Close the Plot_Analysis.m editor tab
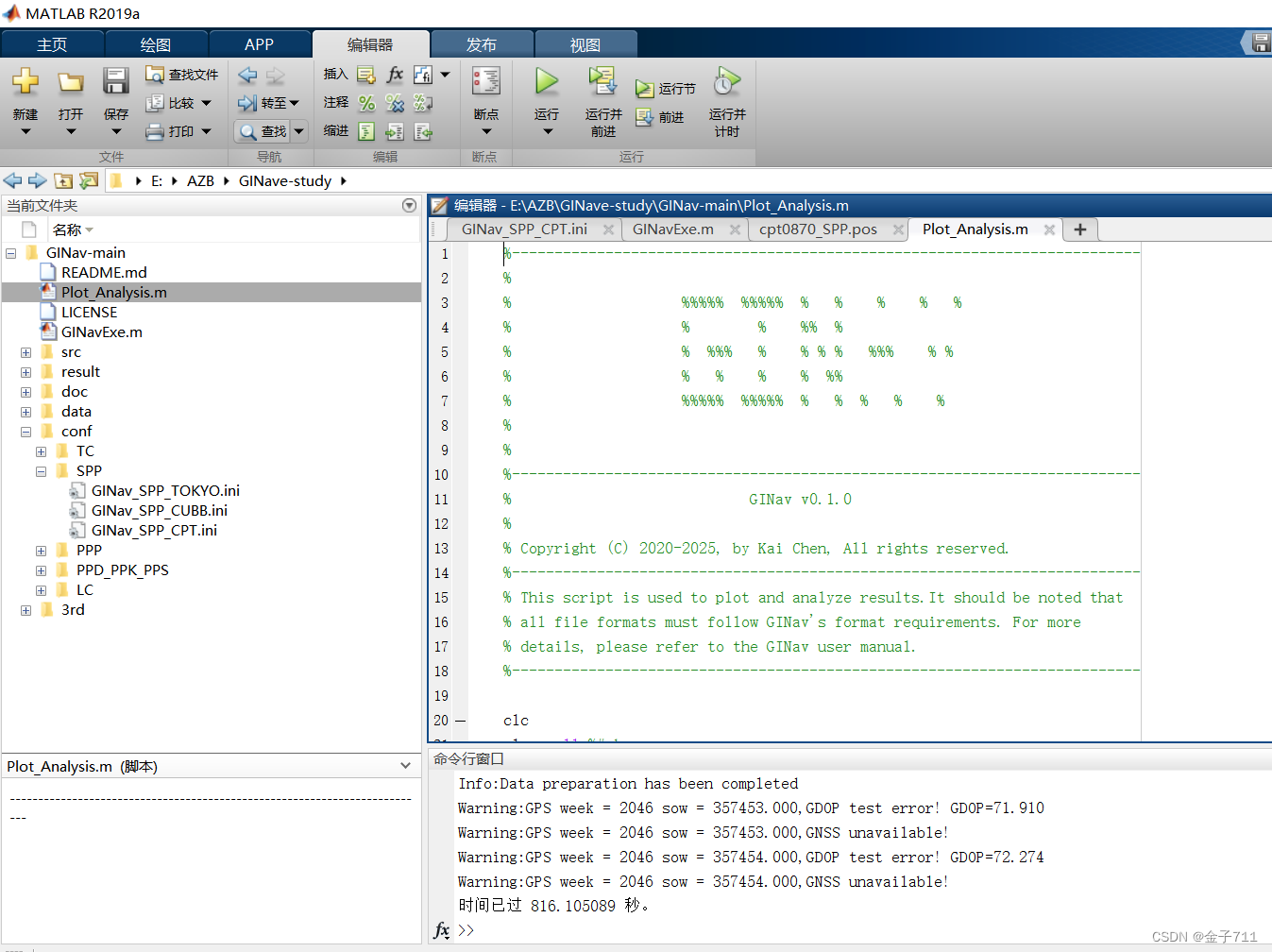The width and height of the screenshot is (1272, 952). 1049,229
